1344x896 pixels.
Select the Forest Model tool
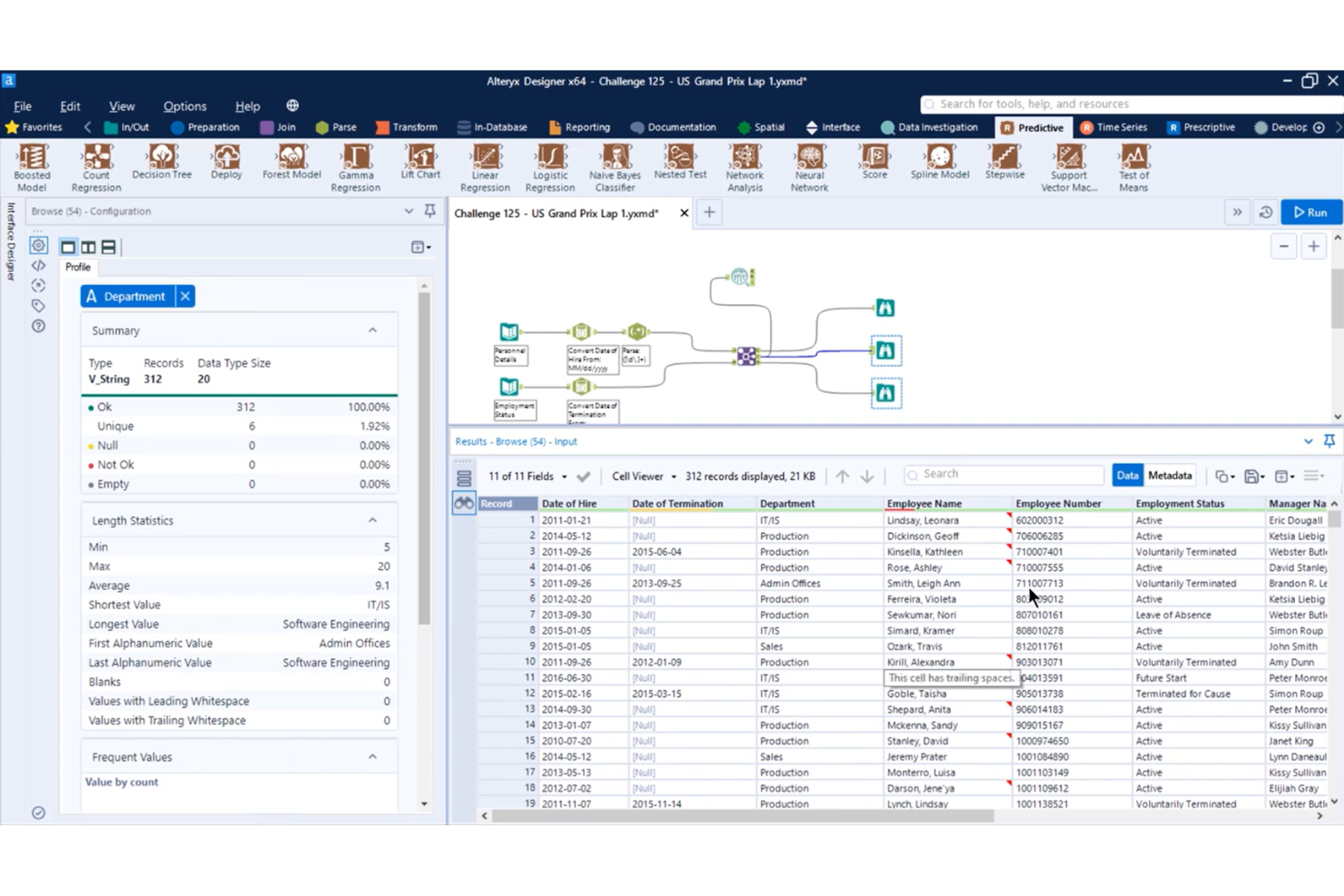pyautogui.click(x=292, y=162)
